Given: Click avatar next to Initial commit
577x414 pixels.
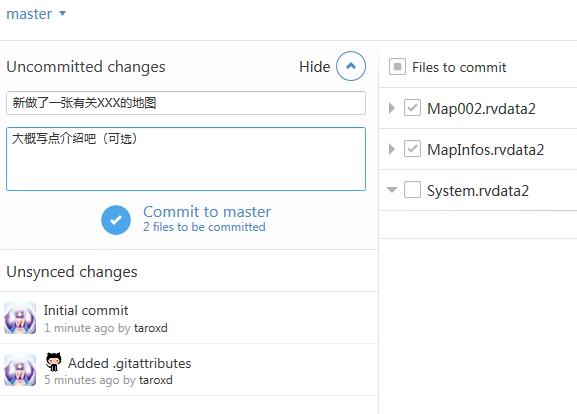Looking at the screenshot, I should pos(20,318).
